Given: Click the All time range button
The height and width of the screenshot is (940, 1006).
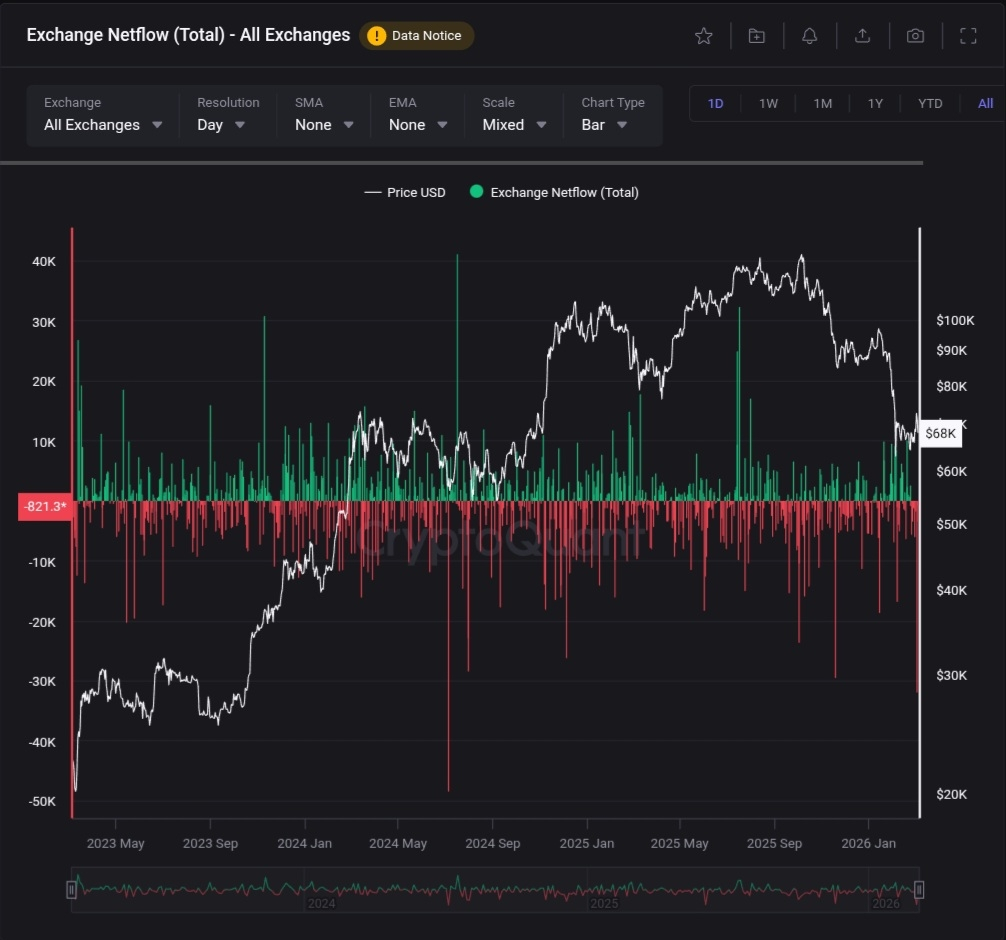Looking at the screenshot, I should [x=985, y=104].
